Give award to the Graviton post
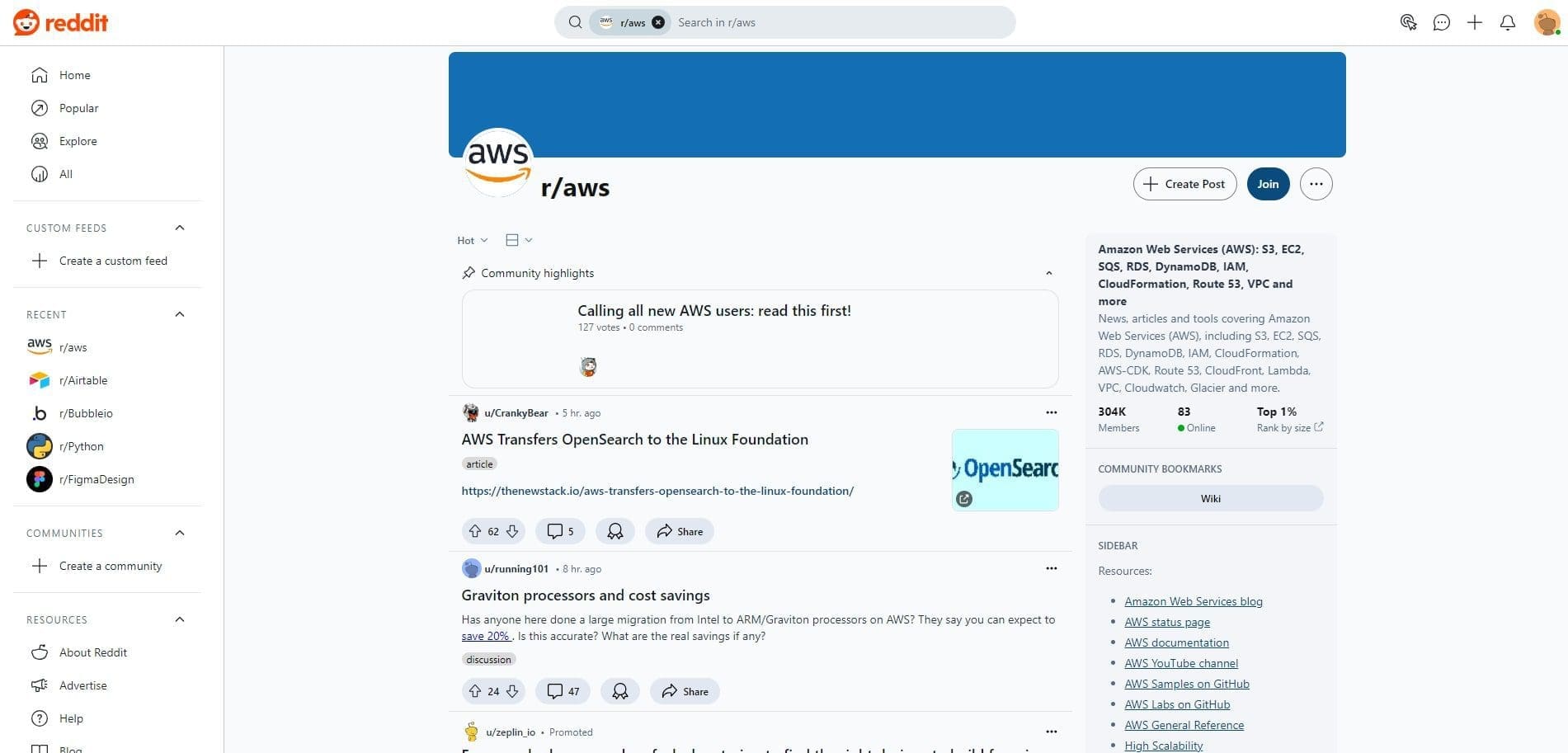Image resolution: width=1568 pixels, height=753 pixels. pyautogui.click(x=620, y=691)
